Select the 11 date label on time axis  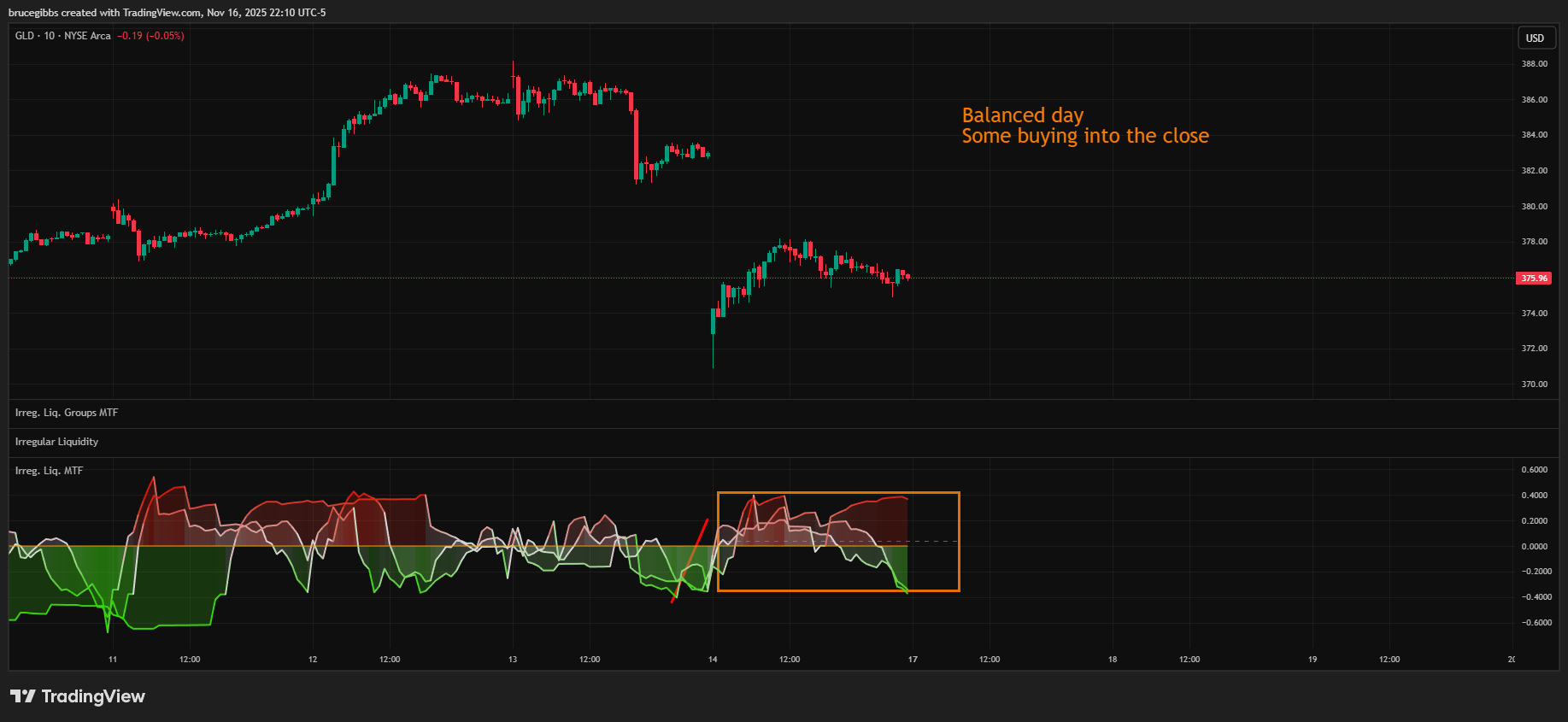point(113,660)
